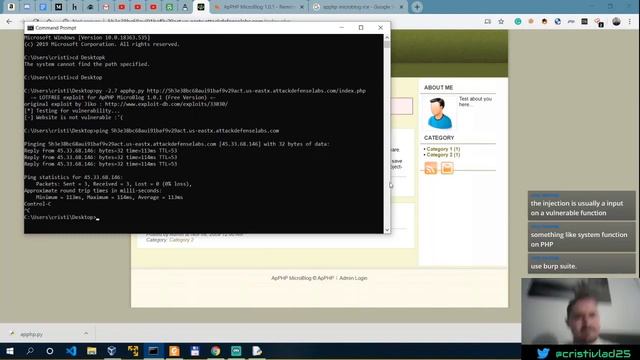
Task: Open the VirtualBox cube icon in taskbar
Action: tap(112, 351)
